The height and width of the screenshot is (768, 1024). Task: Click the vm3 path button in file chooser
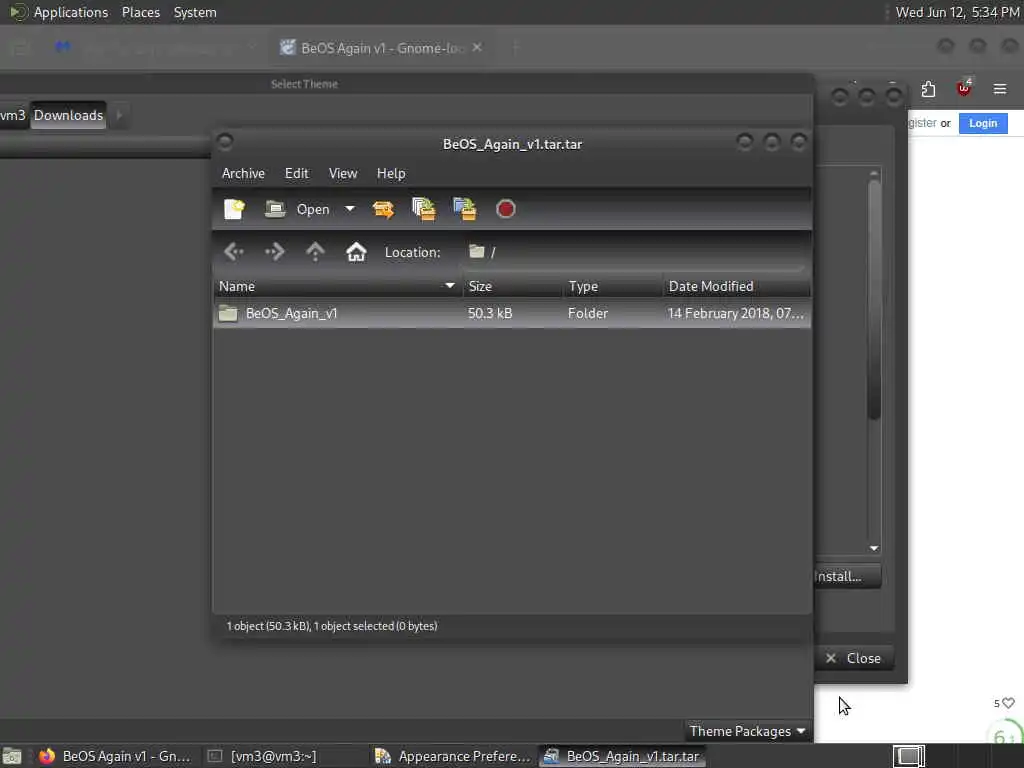(x=13, y=116)
